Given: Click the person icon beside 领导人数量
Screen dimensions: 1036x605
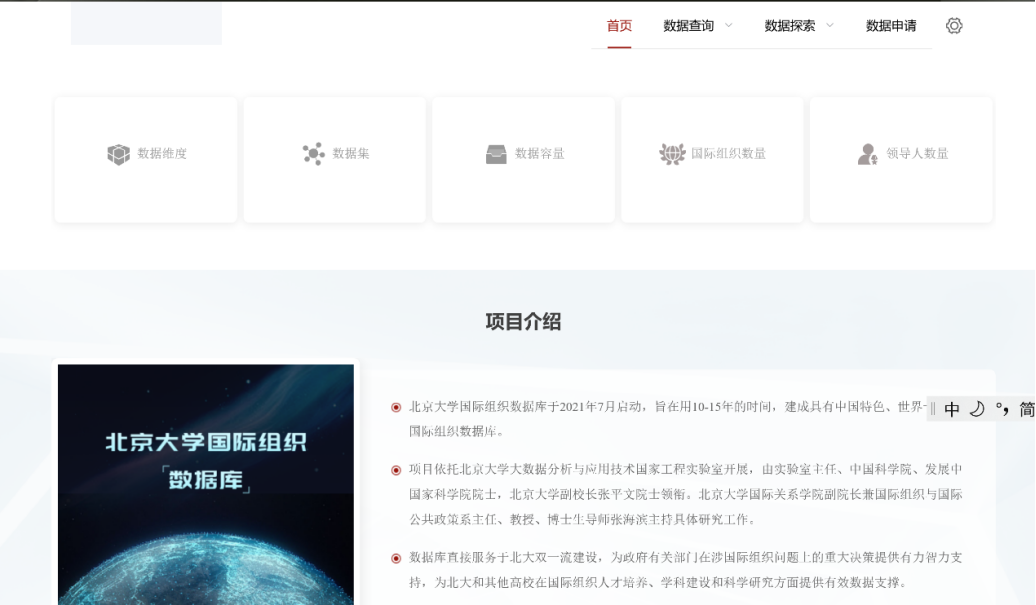Looking at the screenshot, I should (867, 154).
